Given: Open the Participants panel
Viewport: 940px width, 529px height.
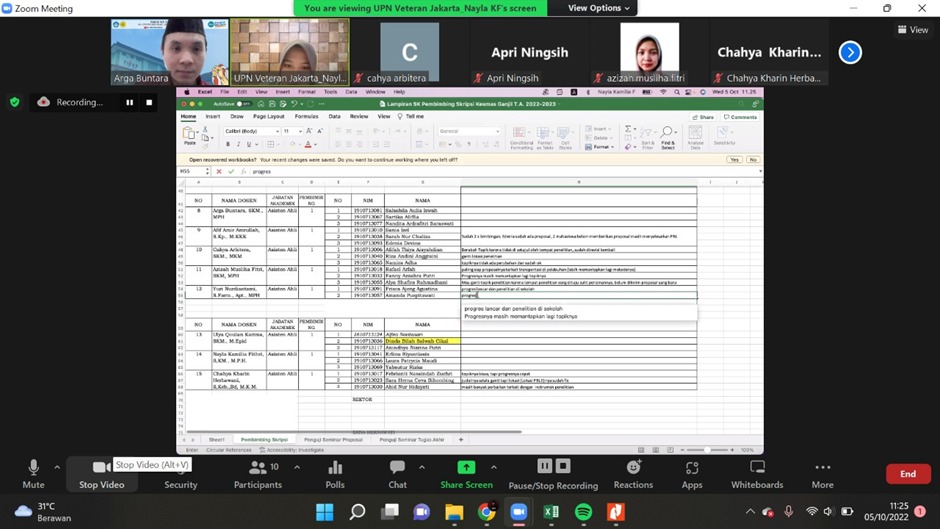Looking at the screenshot, I should [x=257, y=472].
